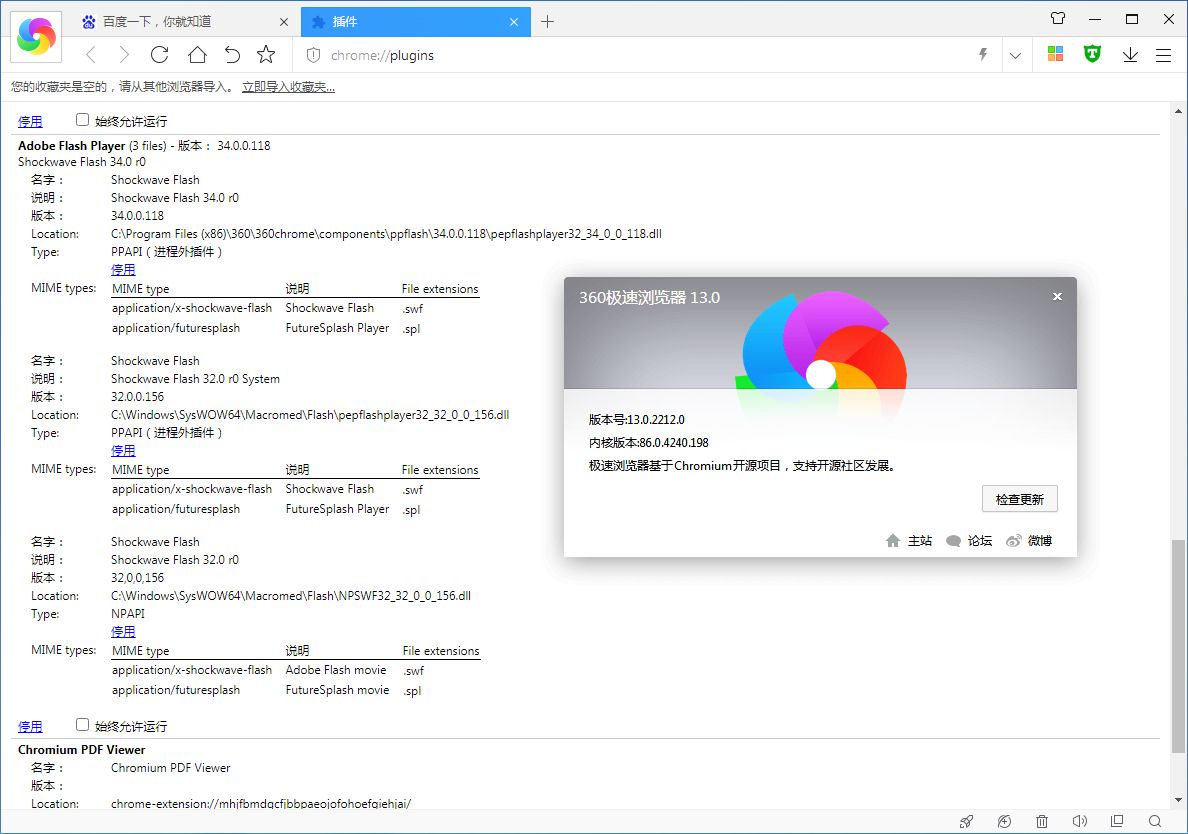Open the green shield extension icon

pos(1092,55)
